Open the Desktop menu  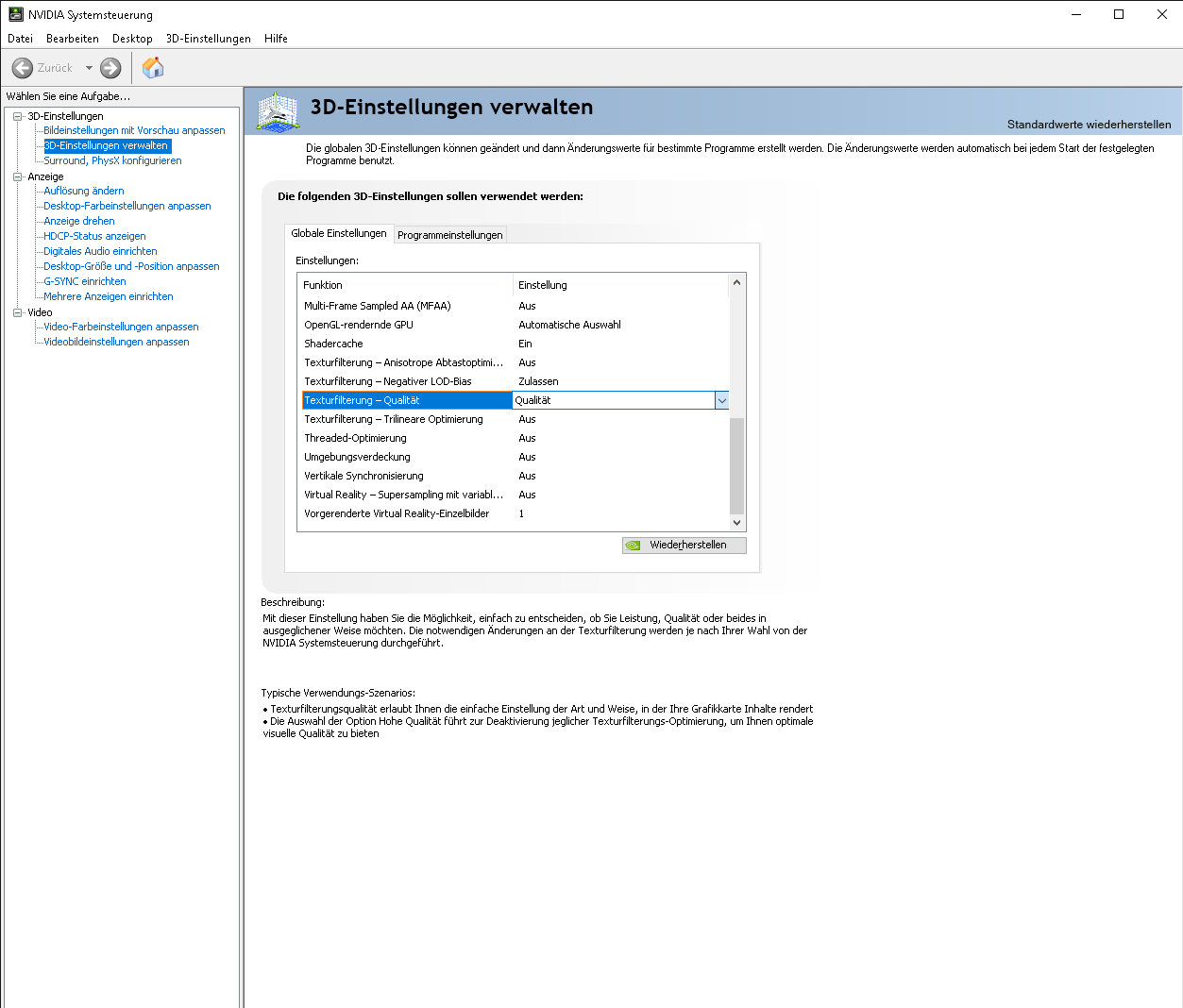pos(132,39)
